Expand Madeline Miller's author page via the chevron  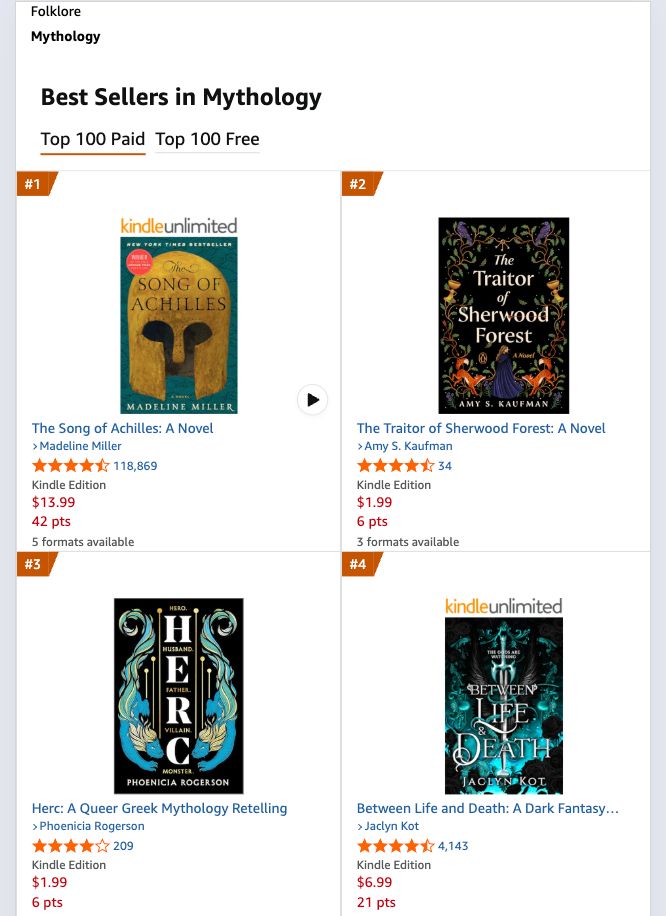35,446
